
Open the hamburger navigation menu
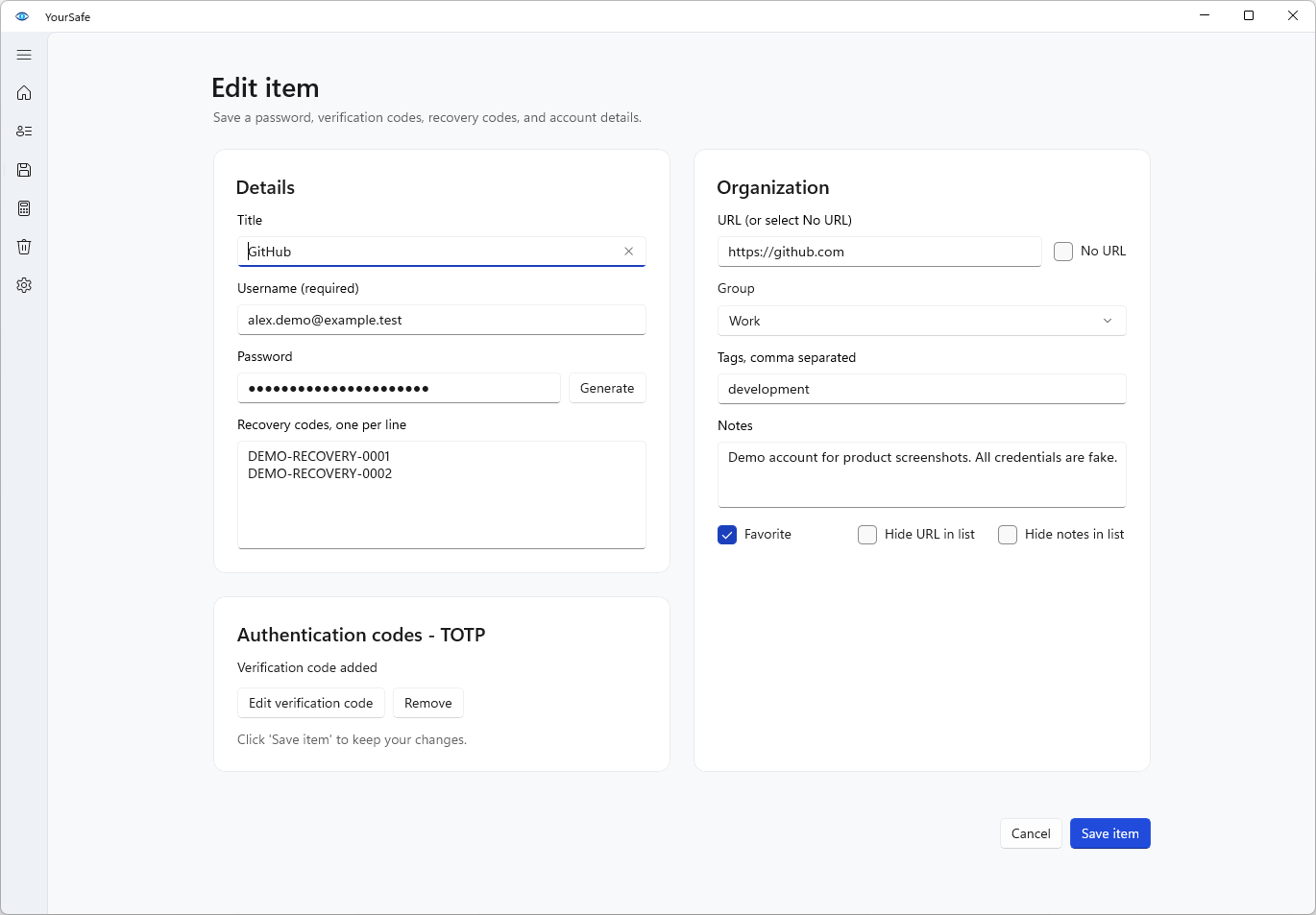click(24, 55)
